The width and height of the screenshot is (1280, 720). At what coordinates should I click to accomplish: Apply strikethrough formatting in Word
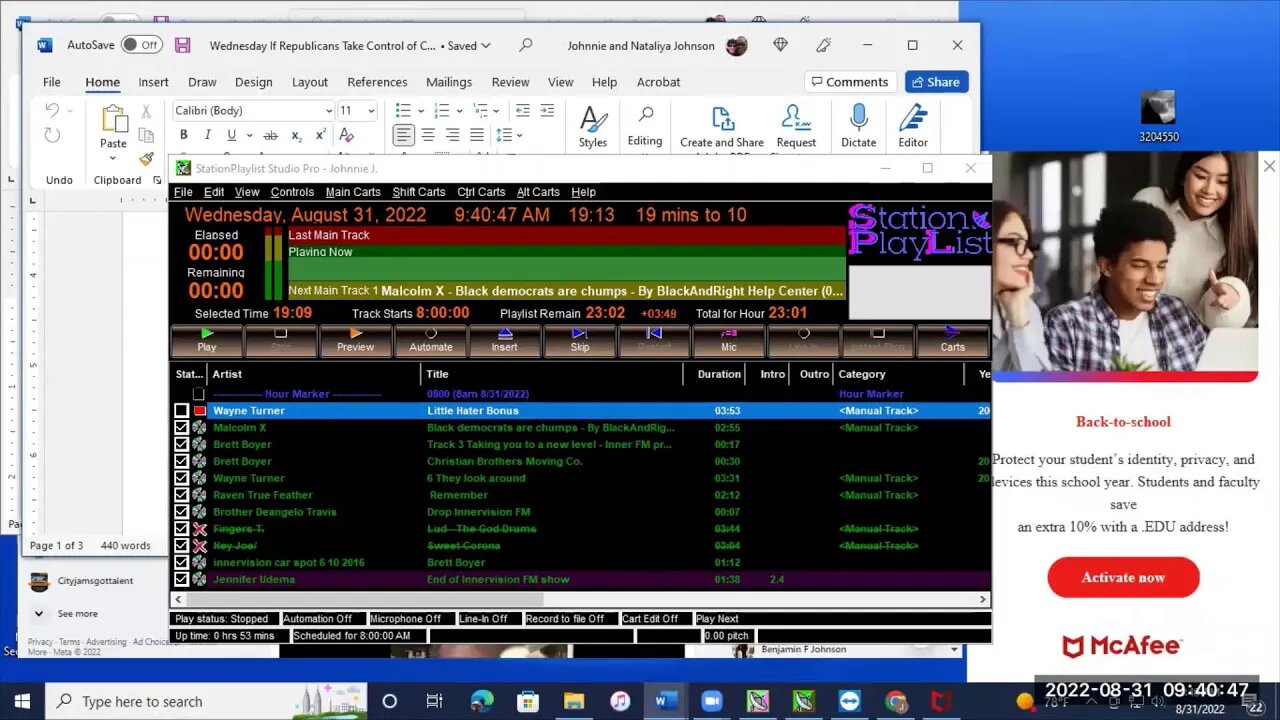270,135
